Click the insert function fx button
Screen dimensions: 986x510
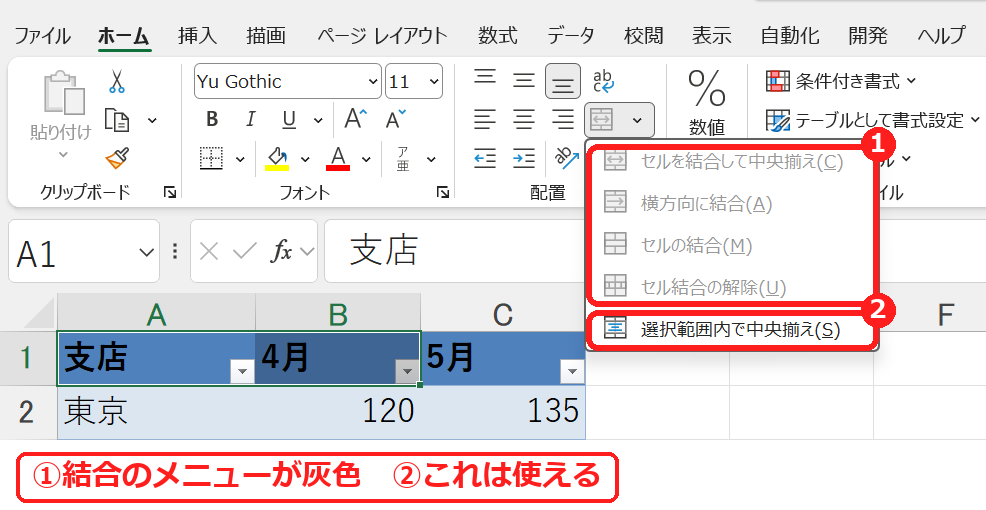[282, 252]
